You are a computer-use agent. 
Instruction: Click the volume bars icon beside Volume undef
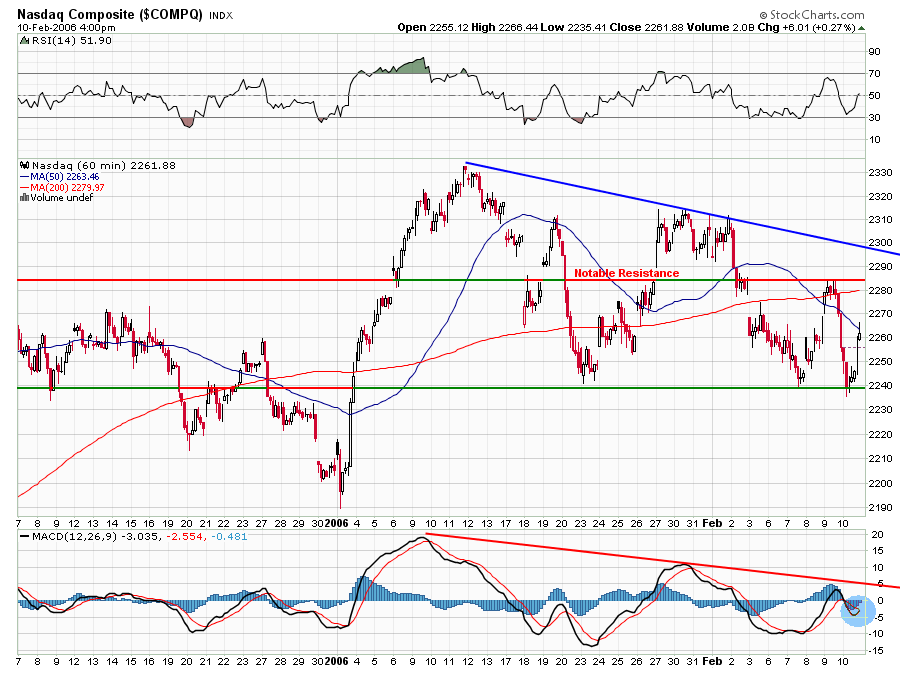(25, 198)
